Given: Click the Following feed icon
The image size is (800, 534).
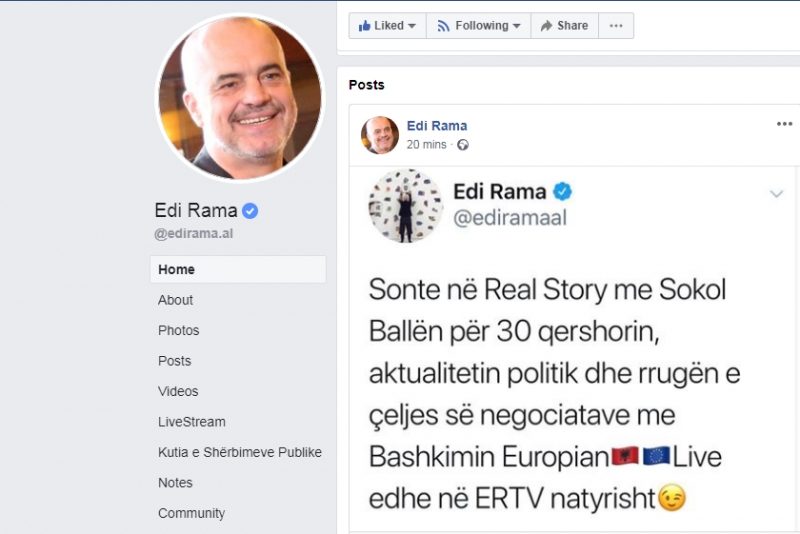Looking at the screenshot, I should [x=443, y=26].
